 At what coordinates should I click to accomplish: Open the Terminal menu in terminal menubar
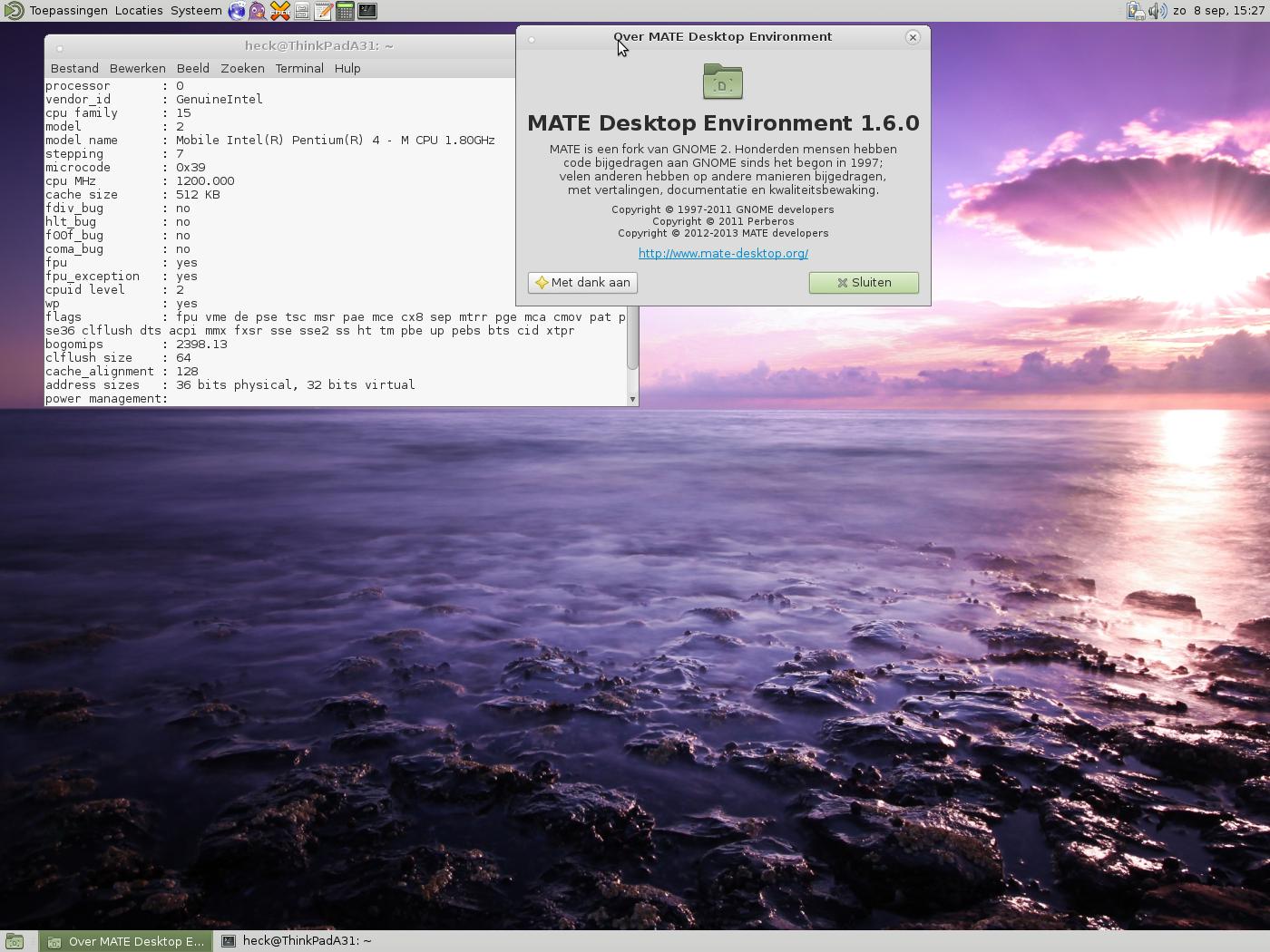pyautogui.click(x=299, y=68)
